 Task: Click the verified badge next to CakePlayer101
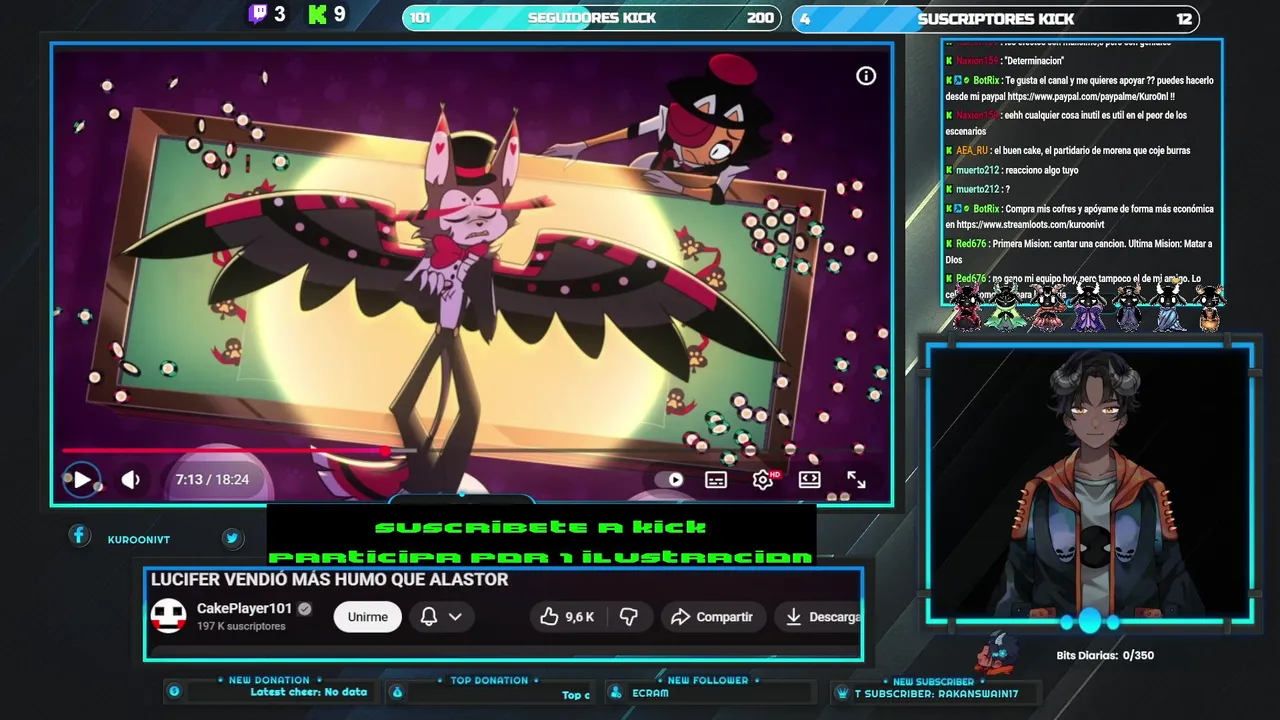point(305,609)
